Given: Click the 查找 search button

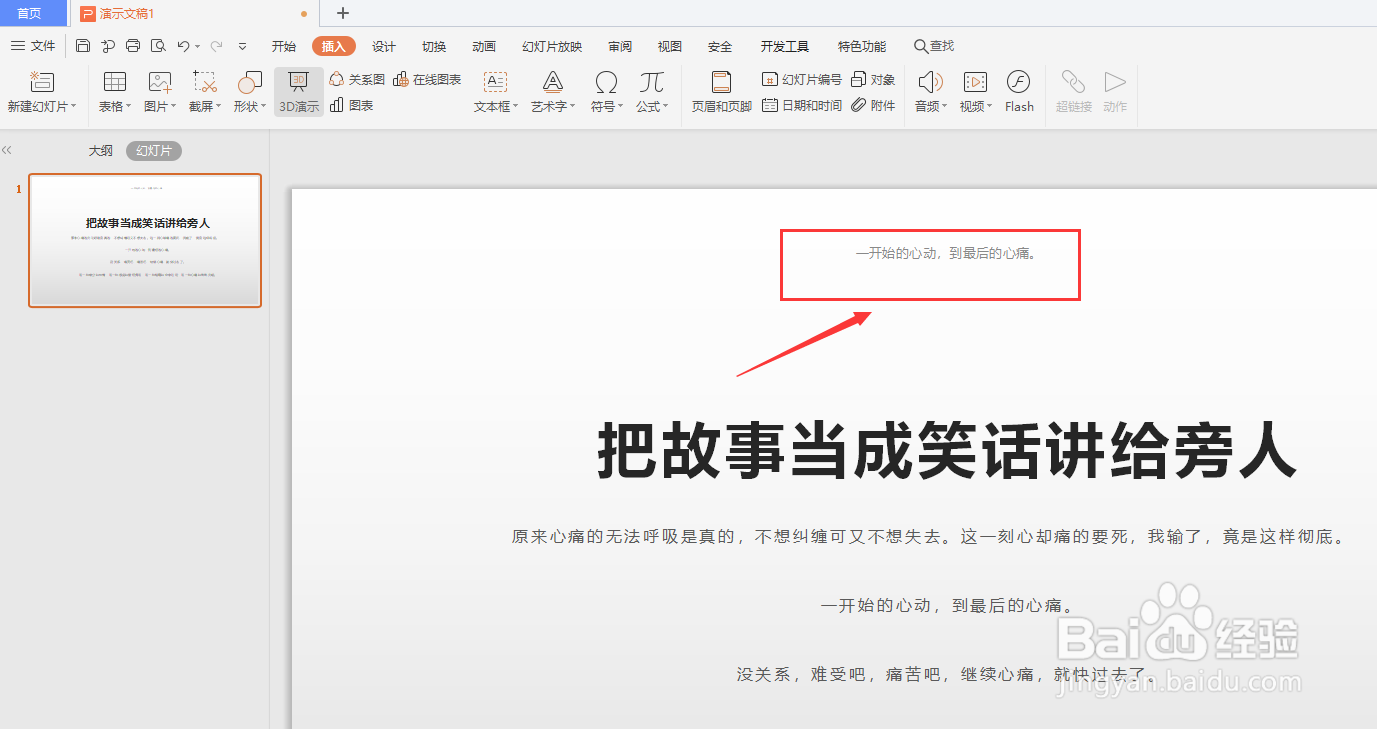Looking at the screenshot, I should pyautogui.click(x=934, y=46).
